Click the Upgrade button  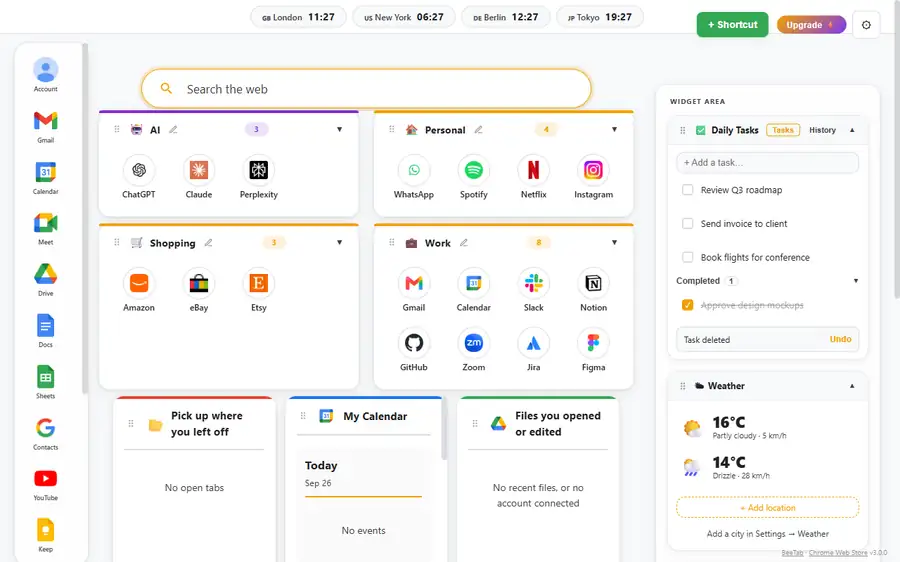pos(811,25)
